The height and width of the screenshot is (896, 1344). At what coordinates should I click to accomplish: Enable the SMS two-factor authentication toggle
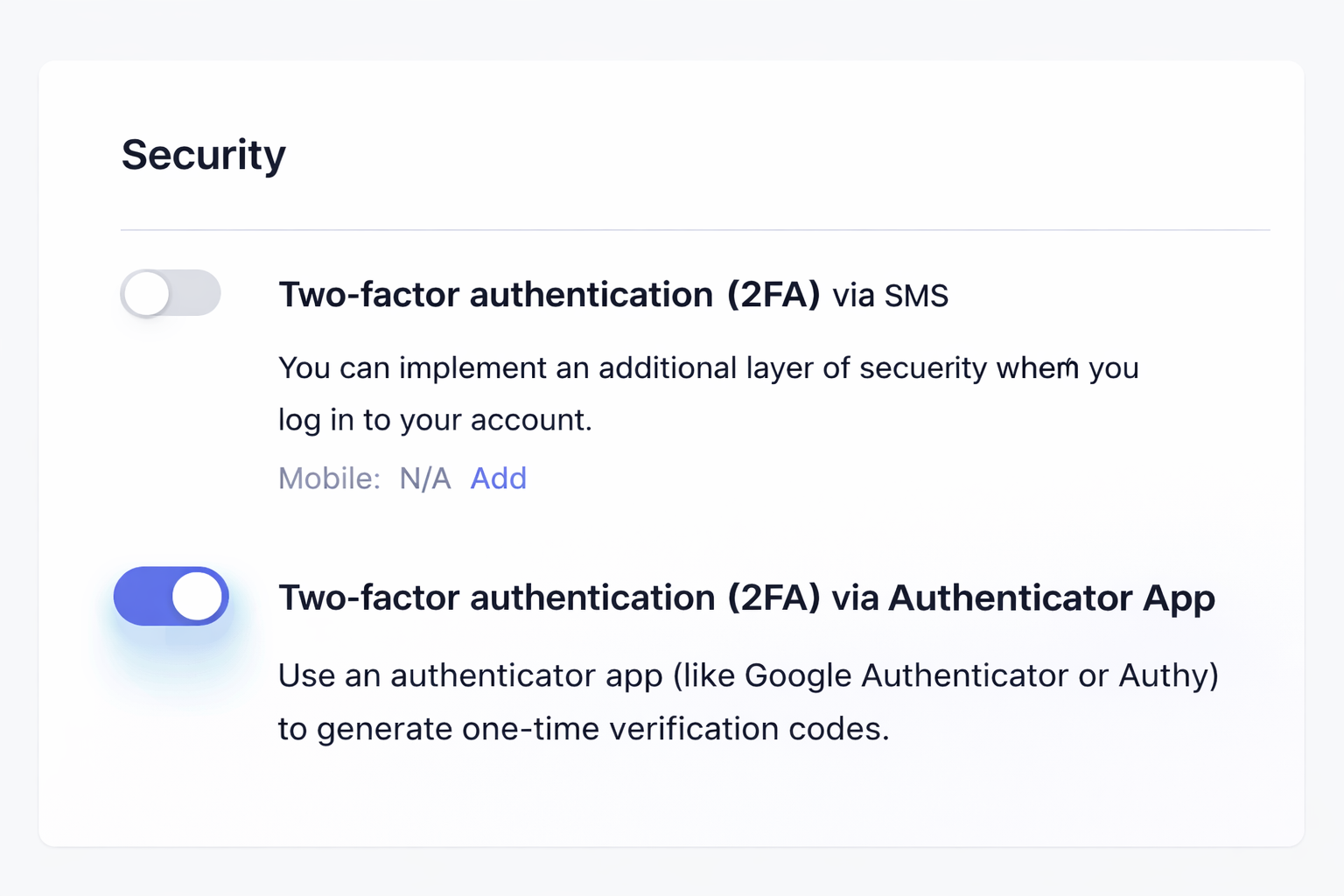click(x=171, y=293)
